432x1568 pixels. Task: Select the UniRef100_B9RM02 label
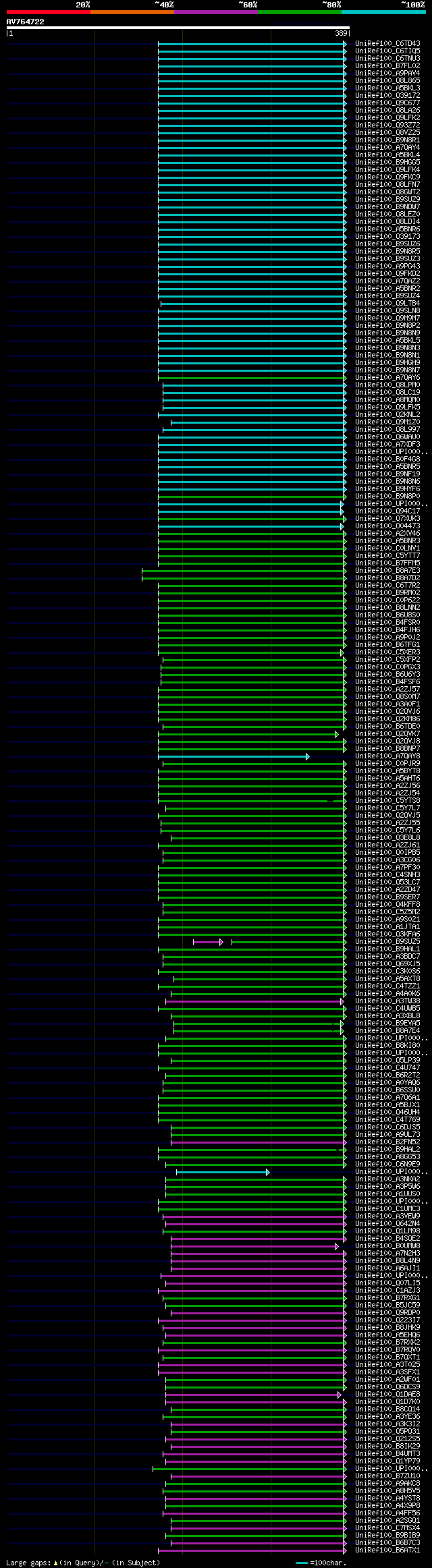(387, 593)
